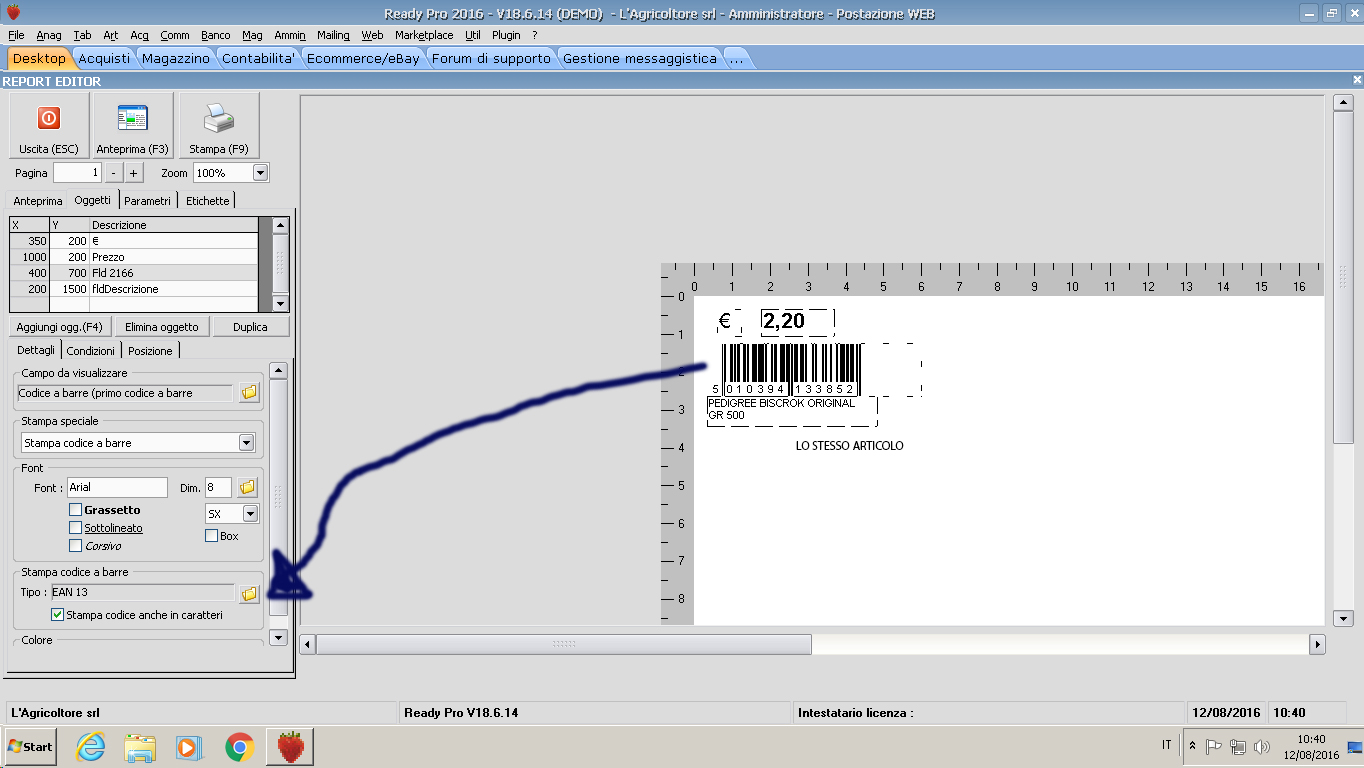Image resolution: width=1364 pixels, height=768 pixels.
Task: Enable the Grassetto checkbox
Action: (75, 510)
